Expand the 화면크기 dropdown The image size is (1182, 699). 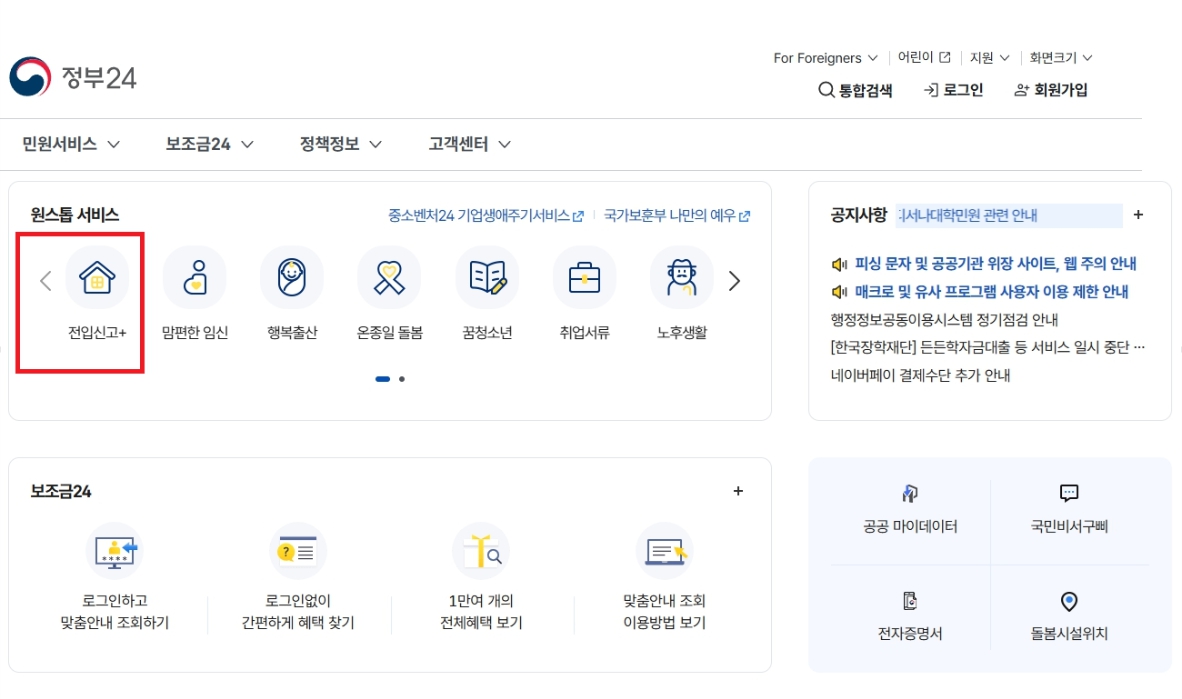pyautogui.click(x=1061, y=57)
